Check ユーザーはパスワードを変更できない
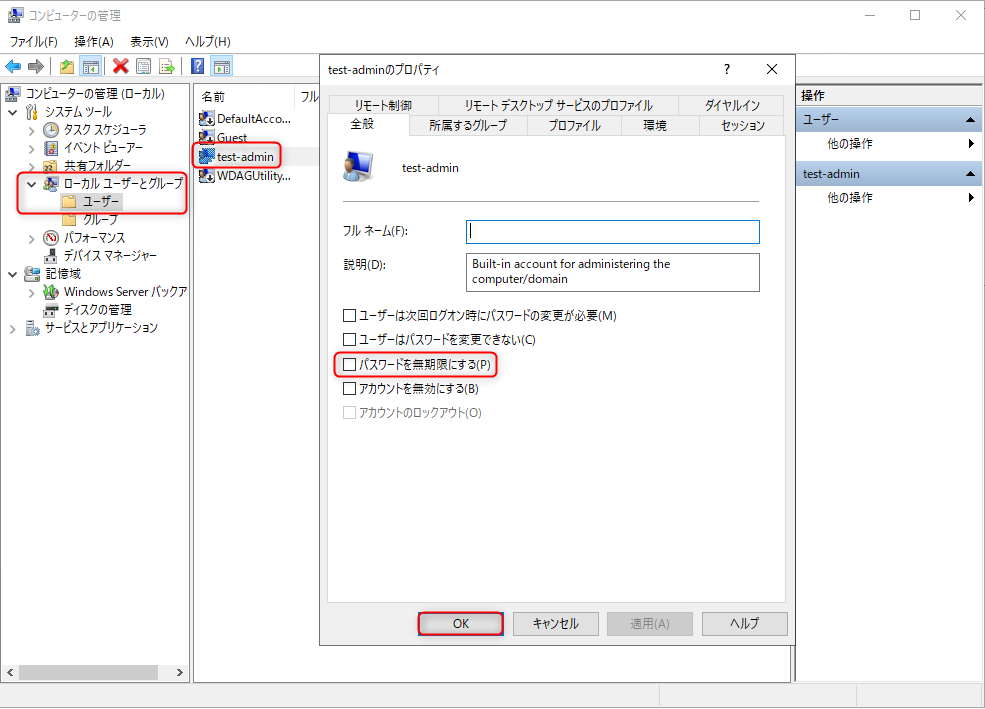985x709 pixels. [x=349, y=340]
